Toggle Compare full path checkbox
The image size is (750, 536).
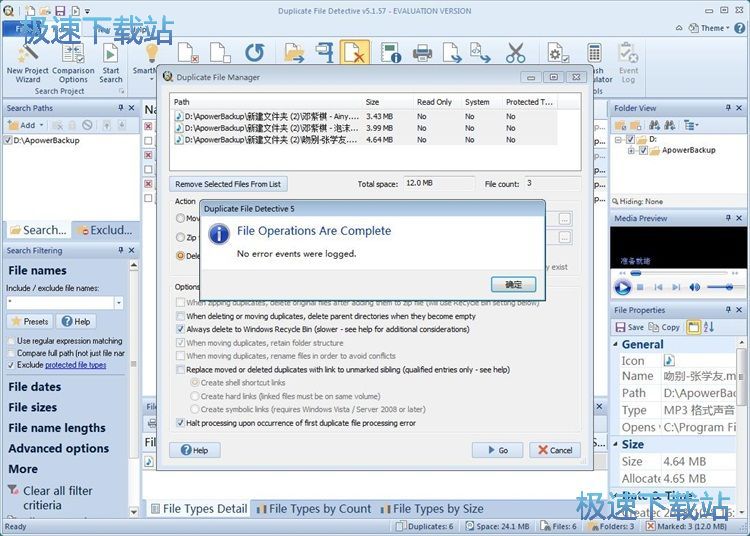click(x=11, y=353)
